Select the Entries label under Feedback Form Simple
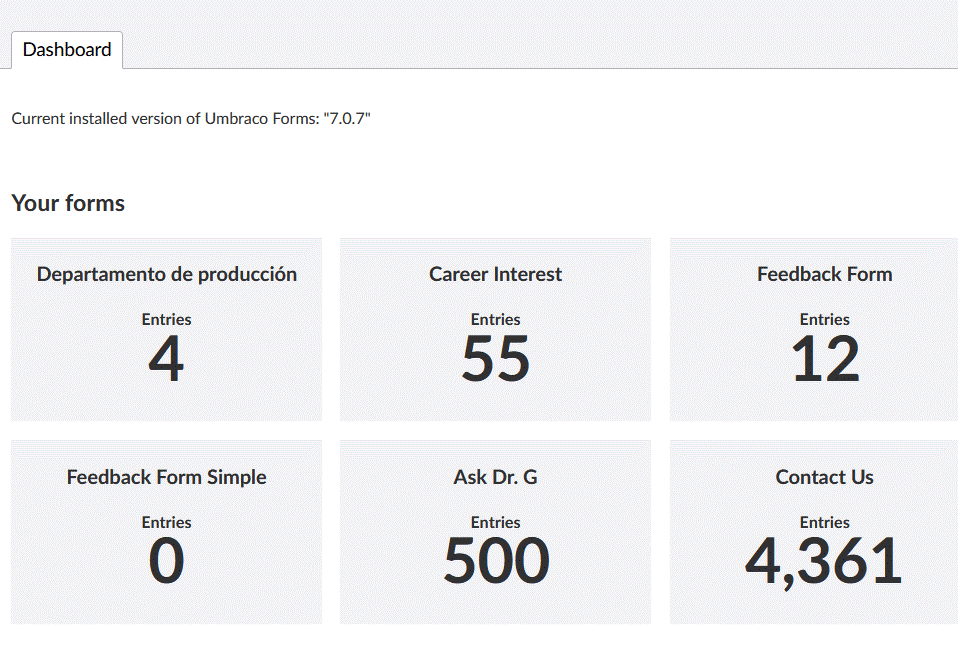This screenshot has width=958, height=667. coord(167,522)
